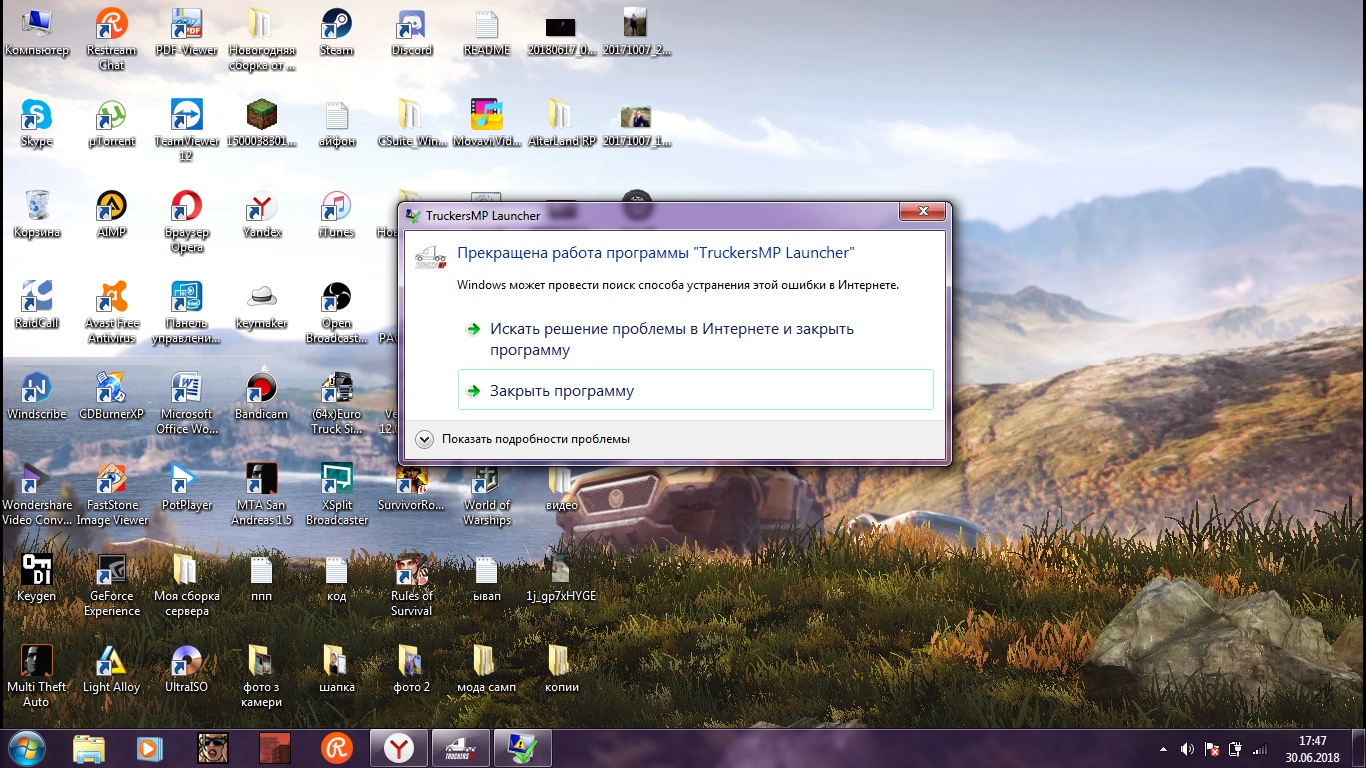This screenshot has width=1366, height=768.
Task: Open the volume control in tray
Action: (x=1187, y=748)
